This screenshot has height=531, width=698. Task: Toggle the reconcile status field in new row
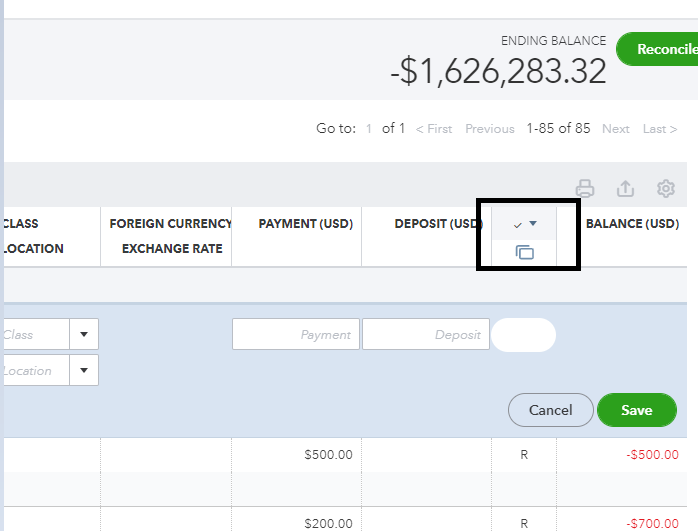(524, 335)
